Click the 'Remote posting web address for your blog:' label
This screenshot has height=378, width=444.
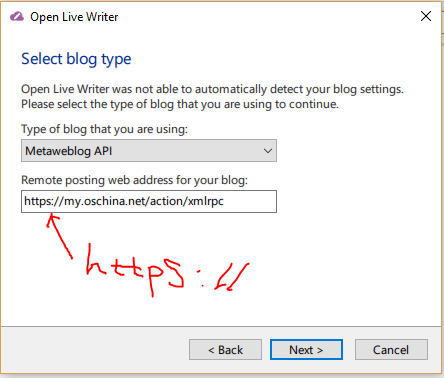point(134,180)
